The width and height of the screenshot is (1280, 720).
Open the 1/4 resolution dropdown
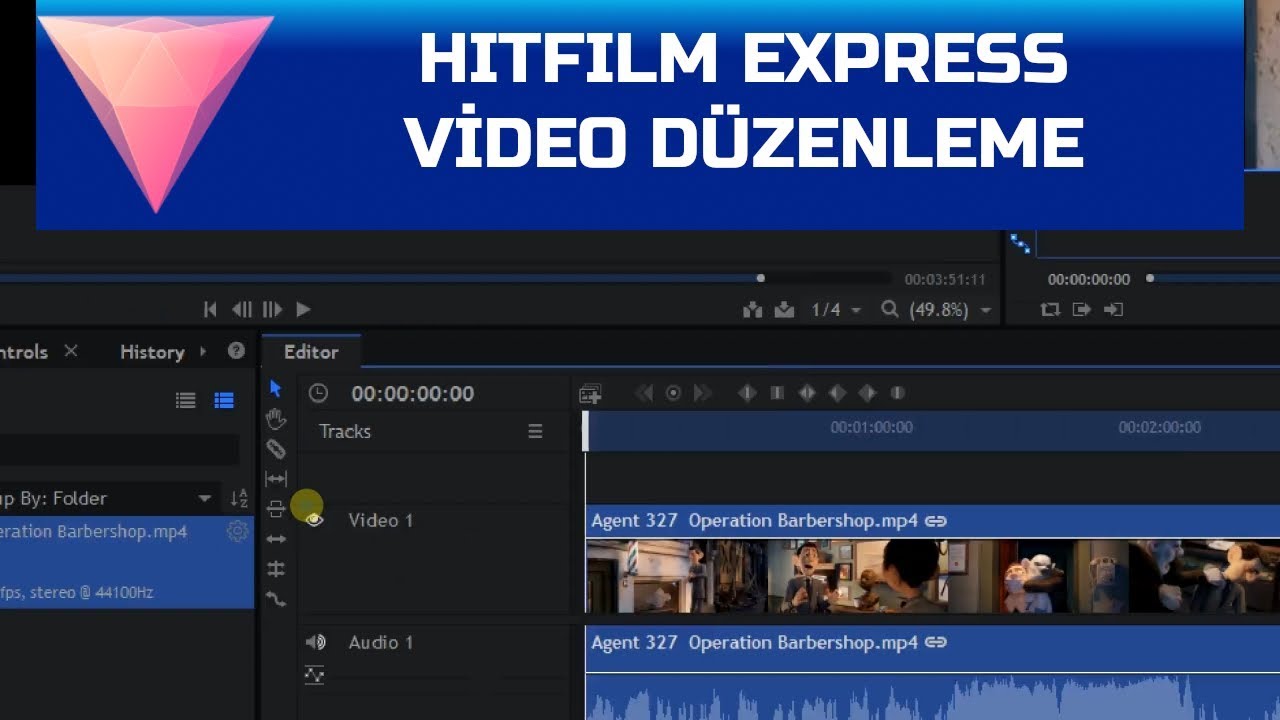[836, 310]
